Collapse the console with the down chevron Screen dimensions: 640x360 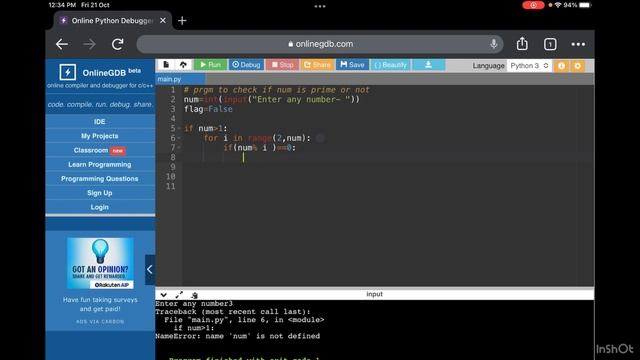click(163, 295)
